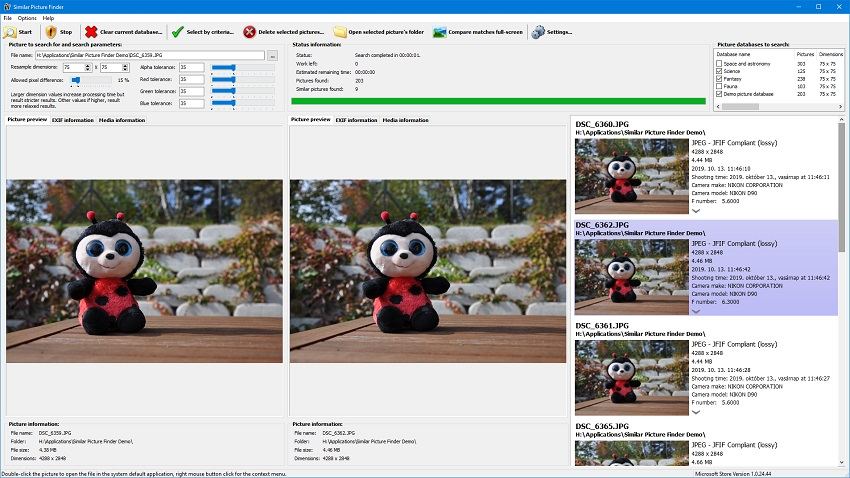Screen dimensions: 850x478
Task: Adjust the Allowed pixel difference slider
Action: click(91, 80)
